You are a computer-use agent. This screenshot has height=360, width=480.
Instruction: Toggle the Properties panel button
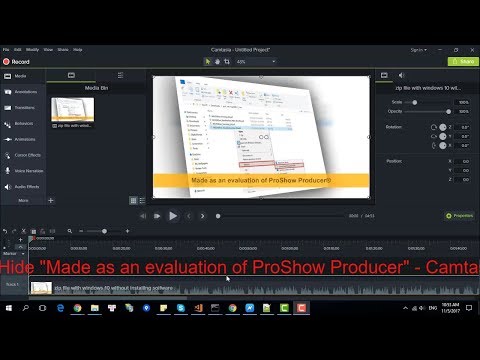[460, 216]
